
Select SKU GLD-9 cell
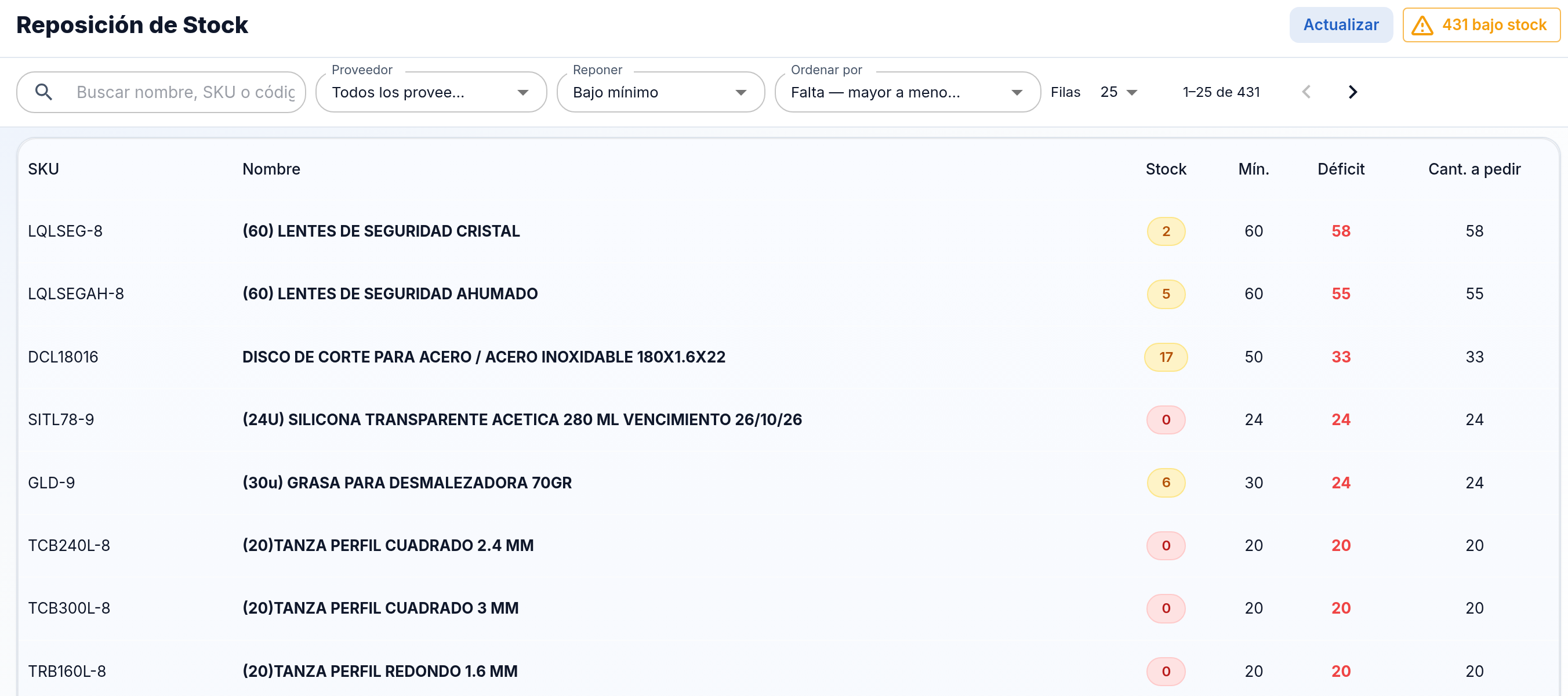point(51,483)
